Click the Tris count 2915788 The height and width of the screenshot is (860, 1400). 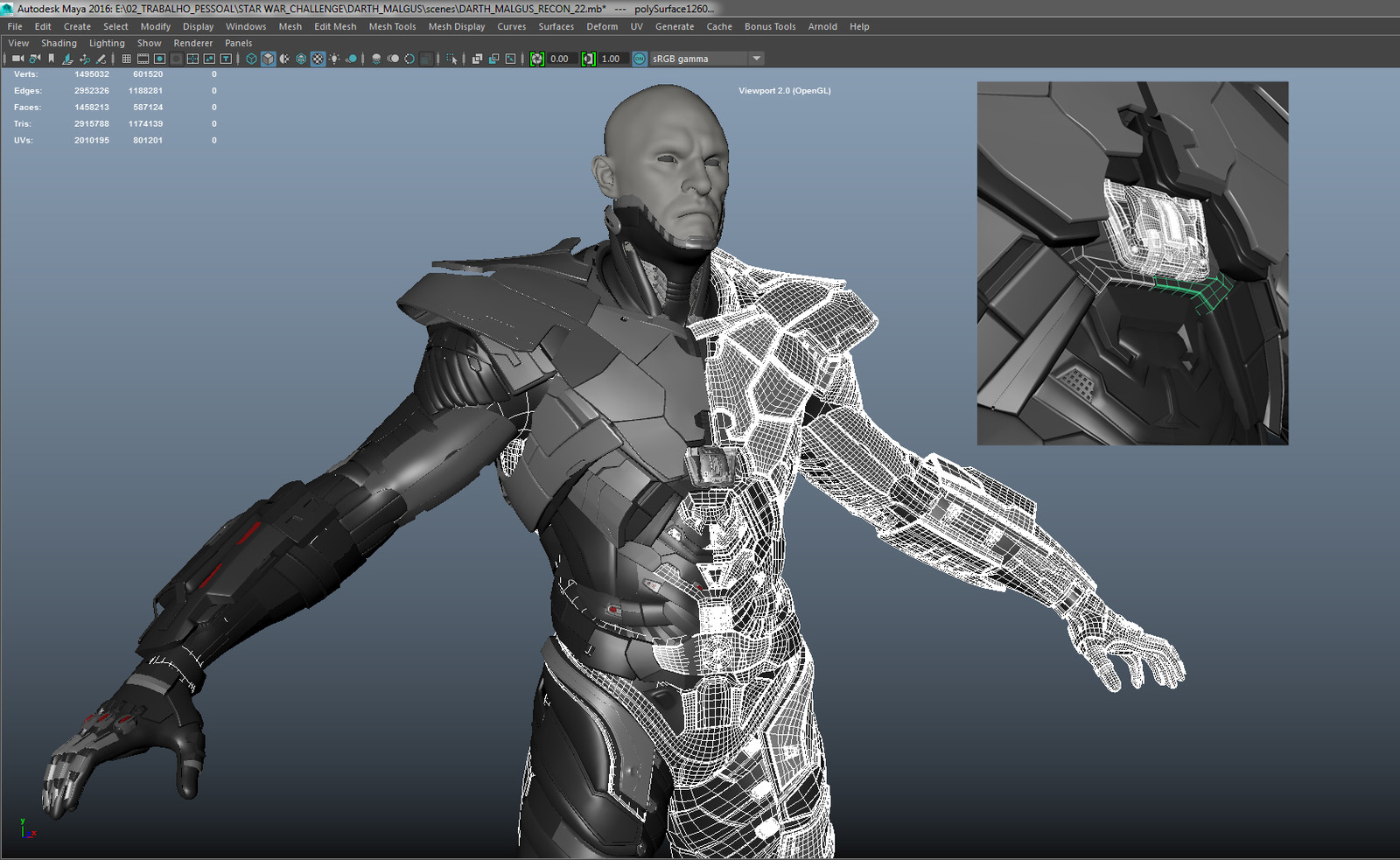coord(92,123)
